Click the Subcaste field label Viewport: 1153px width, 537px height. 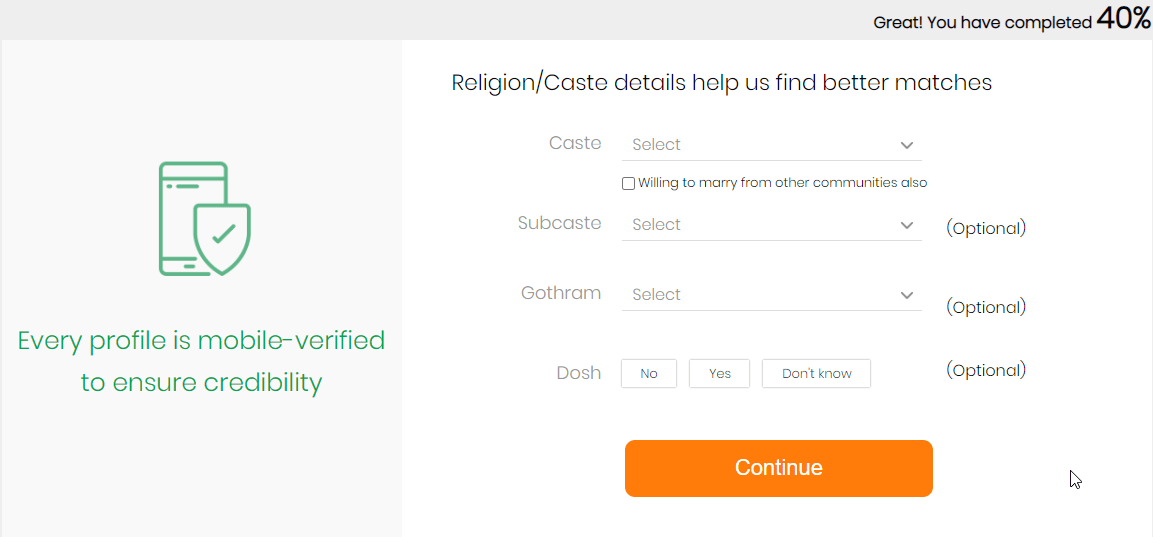[560, 223]
